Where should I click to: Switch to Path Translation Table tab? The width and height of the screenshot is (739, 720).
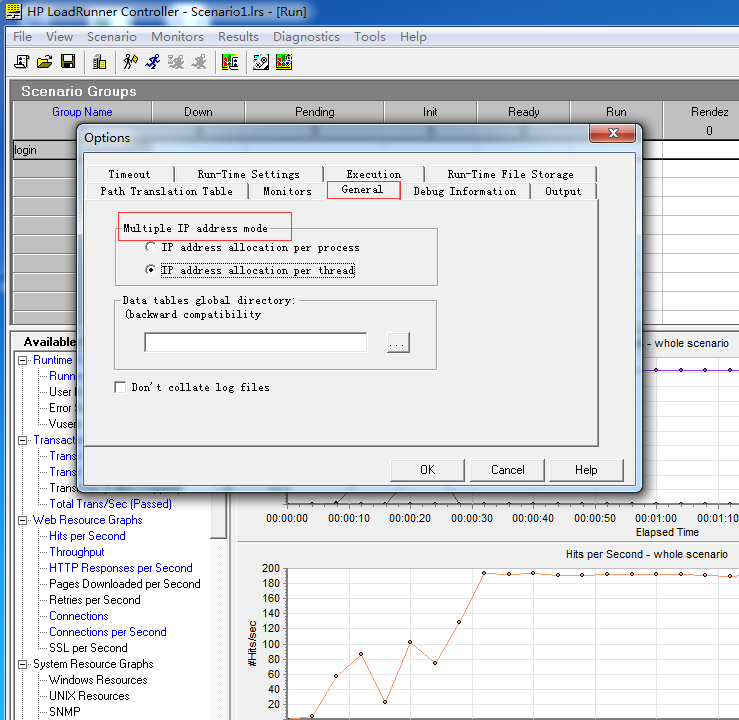[x=166, y=191]
